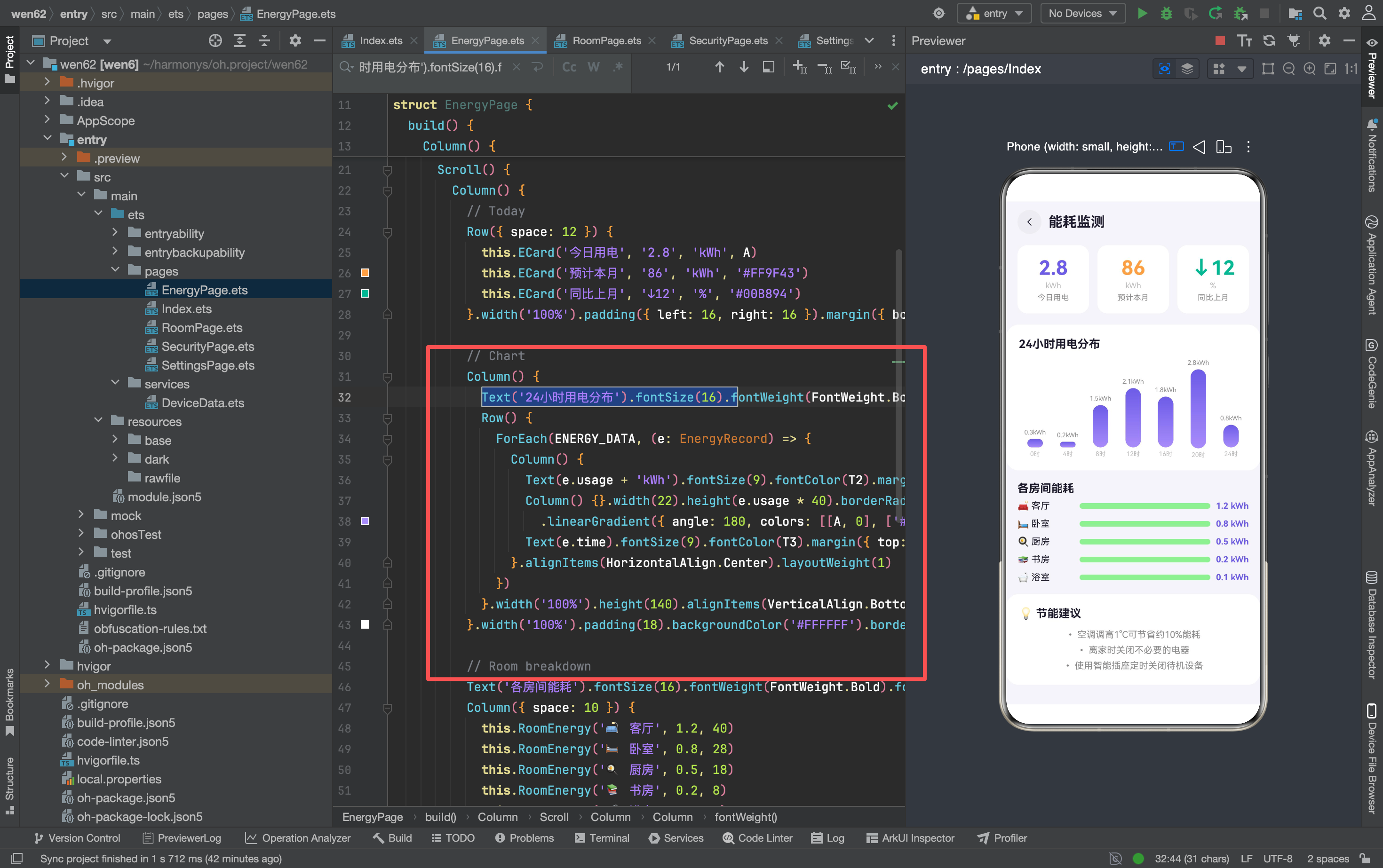This screenshot has height=868, width=1383.
Task: Open the search everywhere magnifier
Action: pos(1320,13)
